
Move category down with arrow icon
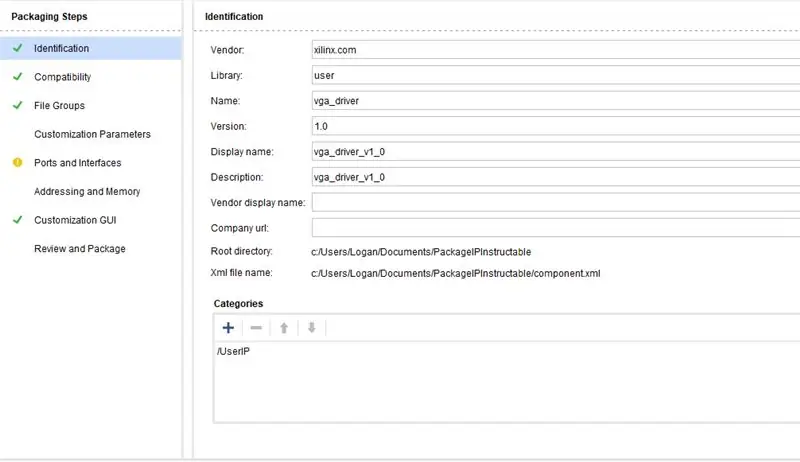click(x=312, y=328)
